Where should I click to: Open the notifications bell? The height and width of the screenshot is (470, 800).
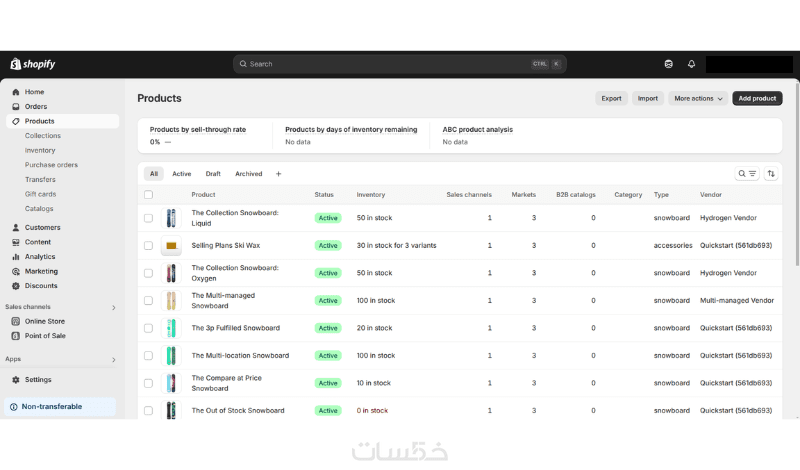(x=691, y=64)
